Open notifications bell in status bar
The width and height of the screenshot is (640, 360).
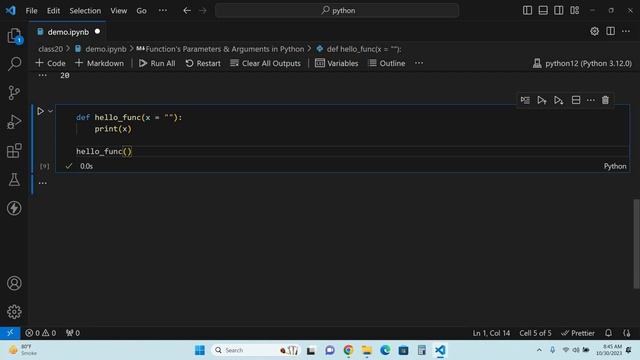[x=609, y=333]
